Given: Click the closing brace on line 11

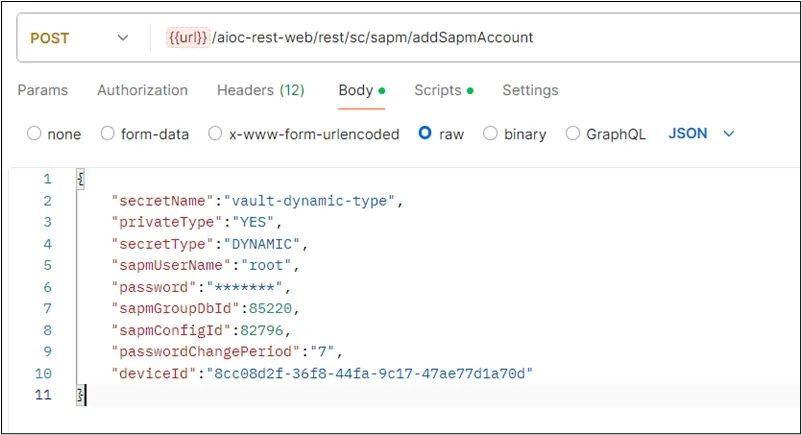Looking at the screenshot, I should pos(81,395).
